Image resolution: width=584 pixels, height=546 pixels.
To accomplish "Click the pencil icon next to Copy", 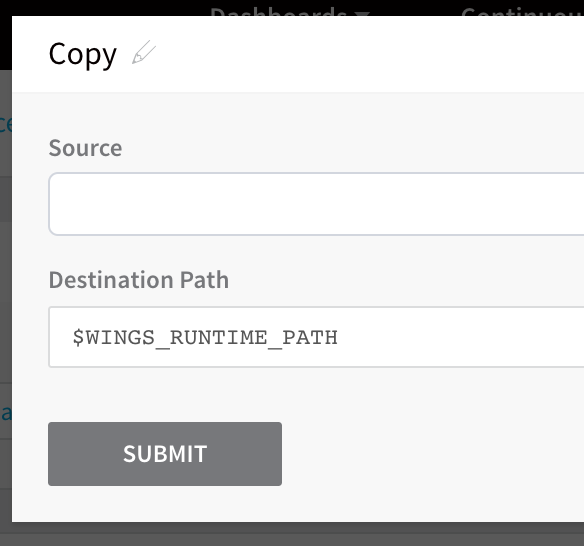I will click(144, 52).
